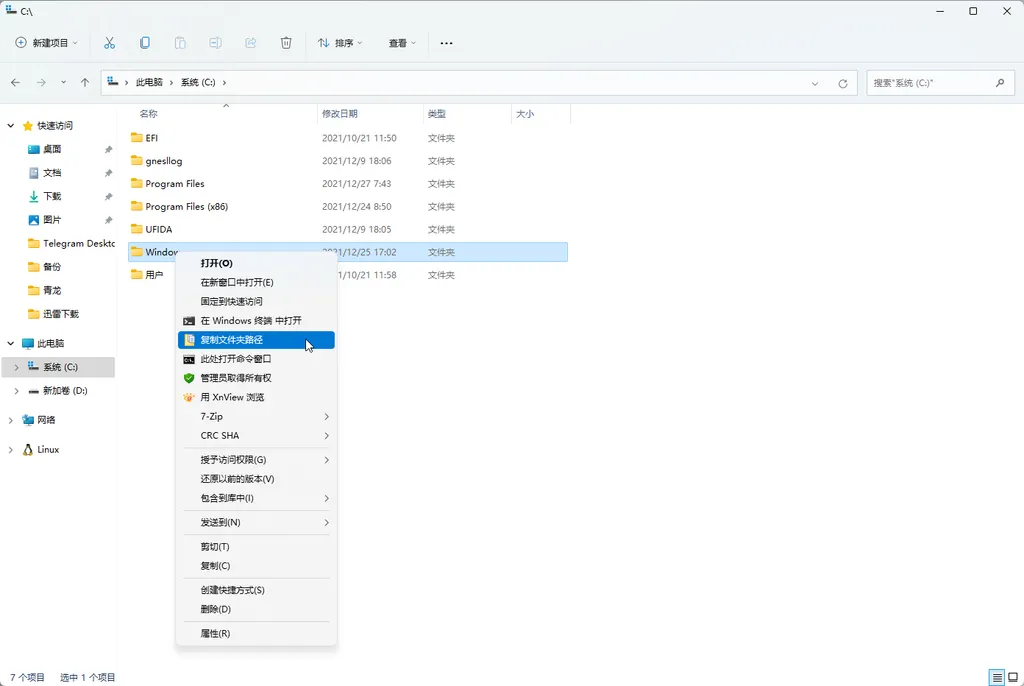This screenshot has width=1024, height=686.
Task: Open the 查看 view dropdown
Action: tap(402, 43)
